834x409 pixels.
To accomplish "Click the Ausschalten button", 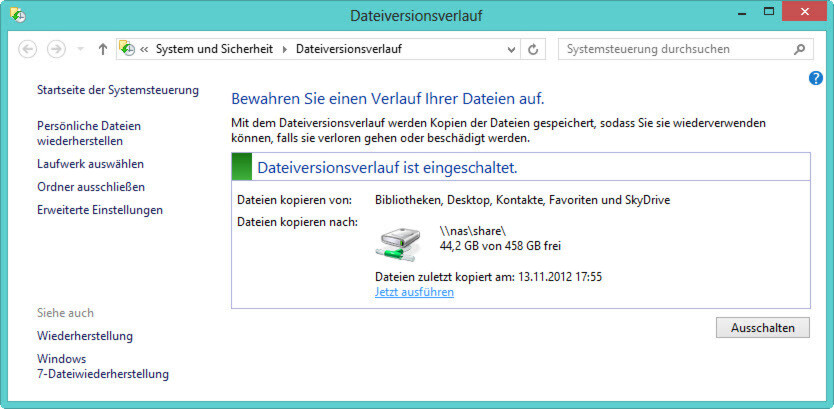I will (x=763, y=328).
